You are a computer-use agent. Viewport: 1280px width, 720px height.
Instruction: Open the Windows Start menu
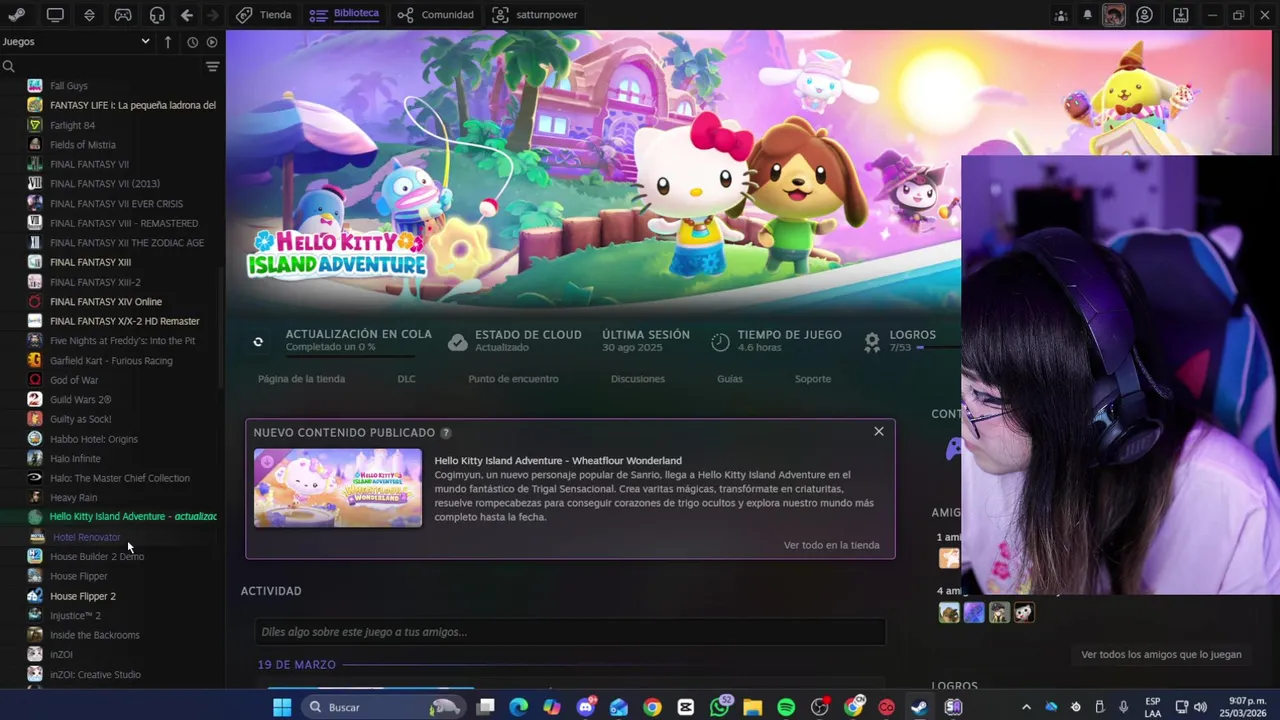(x=282, y=708)
